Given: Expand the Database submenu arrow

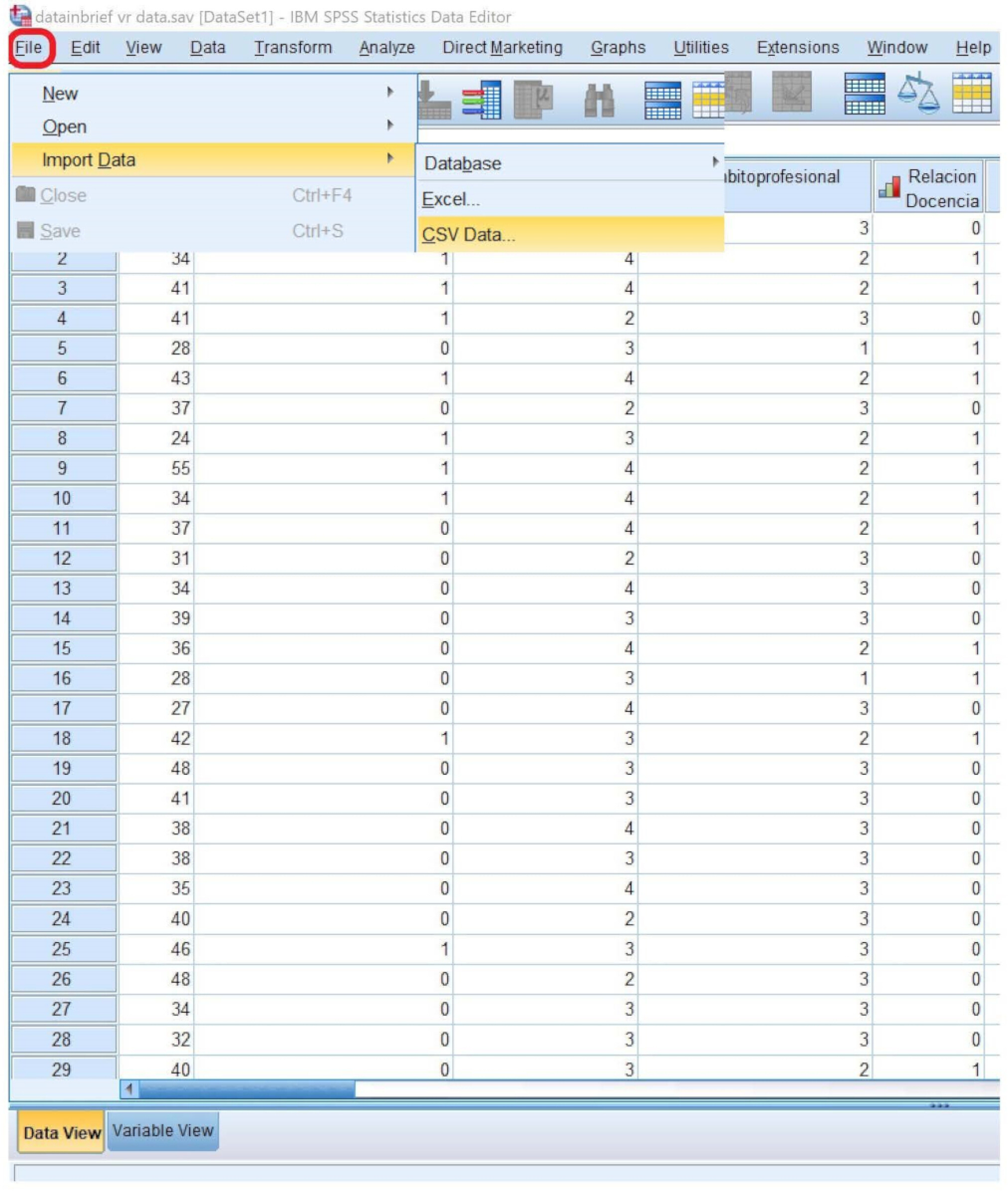Looking at the screenshot, I should pyautogui.click(x=715, y=162).
